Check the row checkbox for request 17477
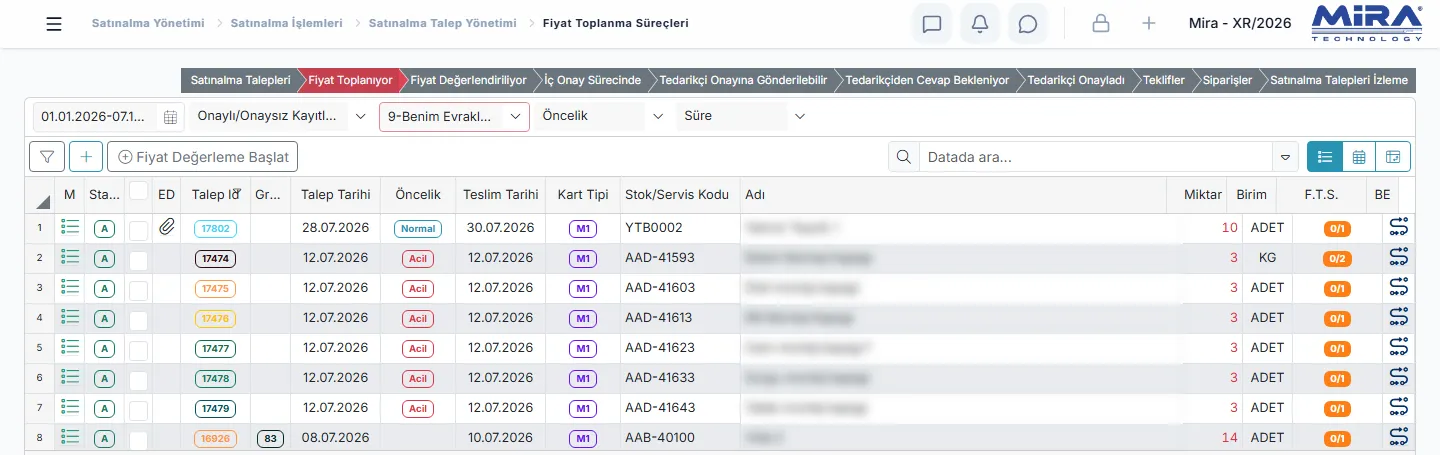 click(x=139, y=350)
